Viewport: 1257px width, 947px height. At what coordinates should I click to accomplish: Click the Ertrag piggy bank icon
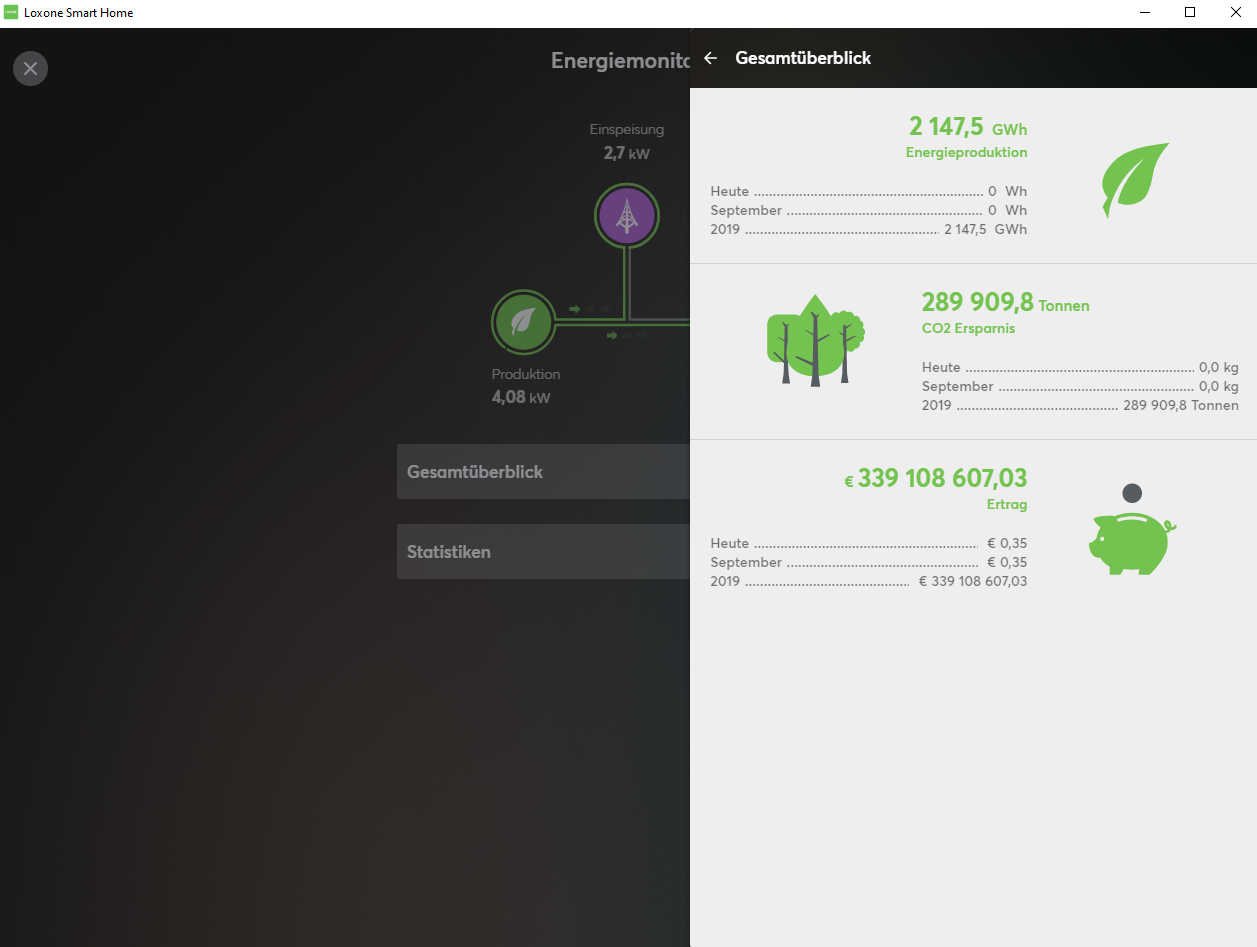tap(1132, 531)
